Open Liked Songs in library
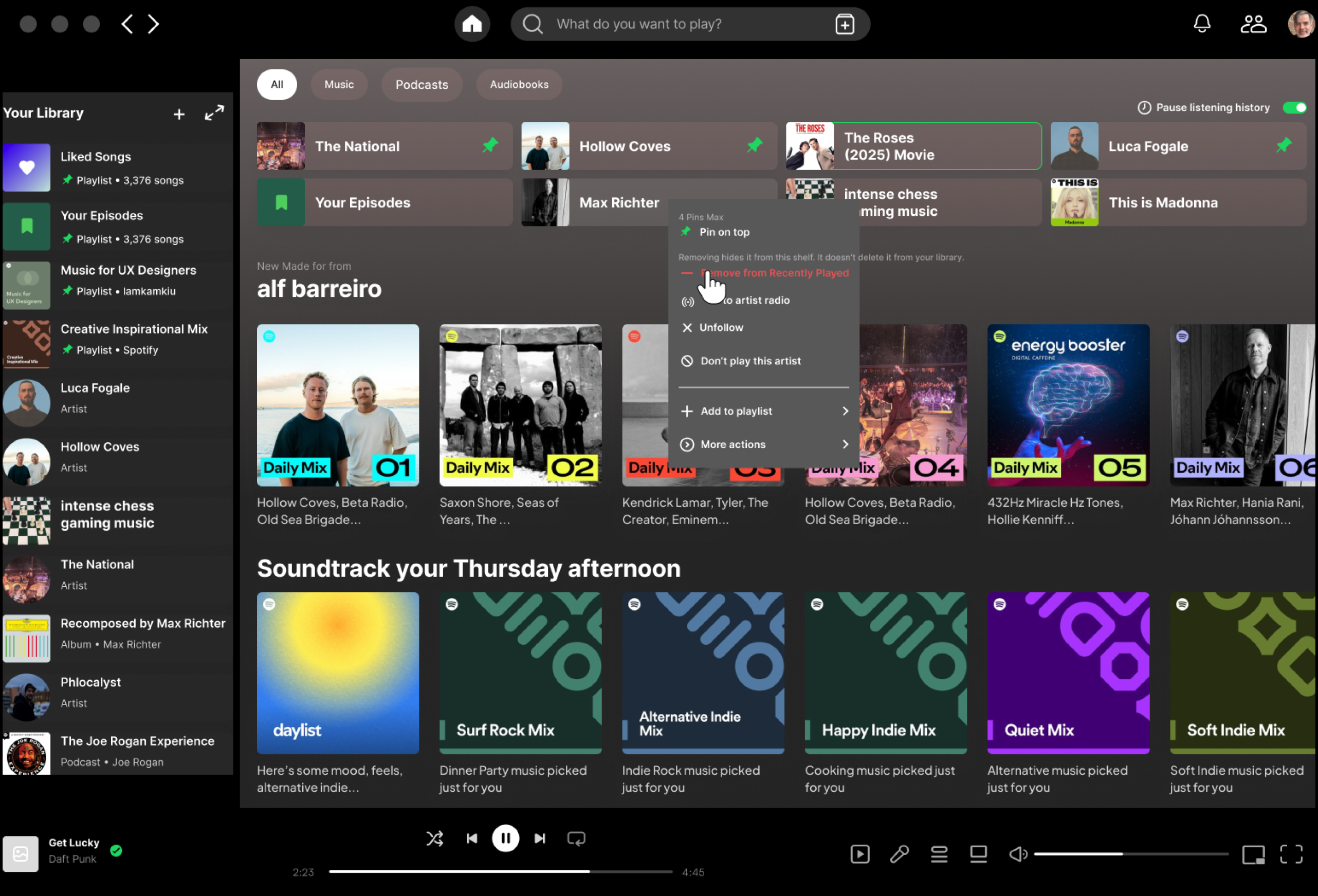 click(117, 168)
